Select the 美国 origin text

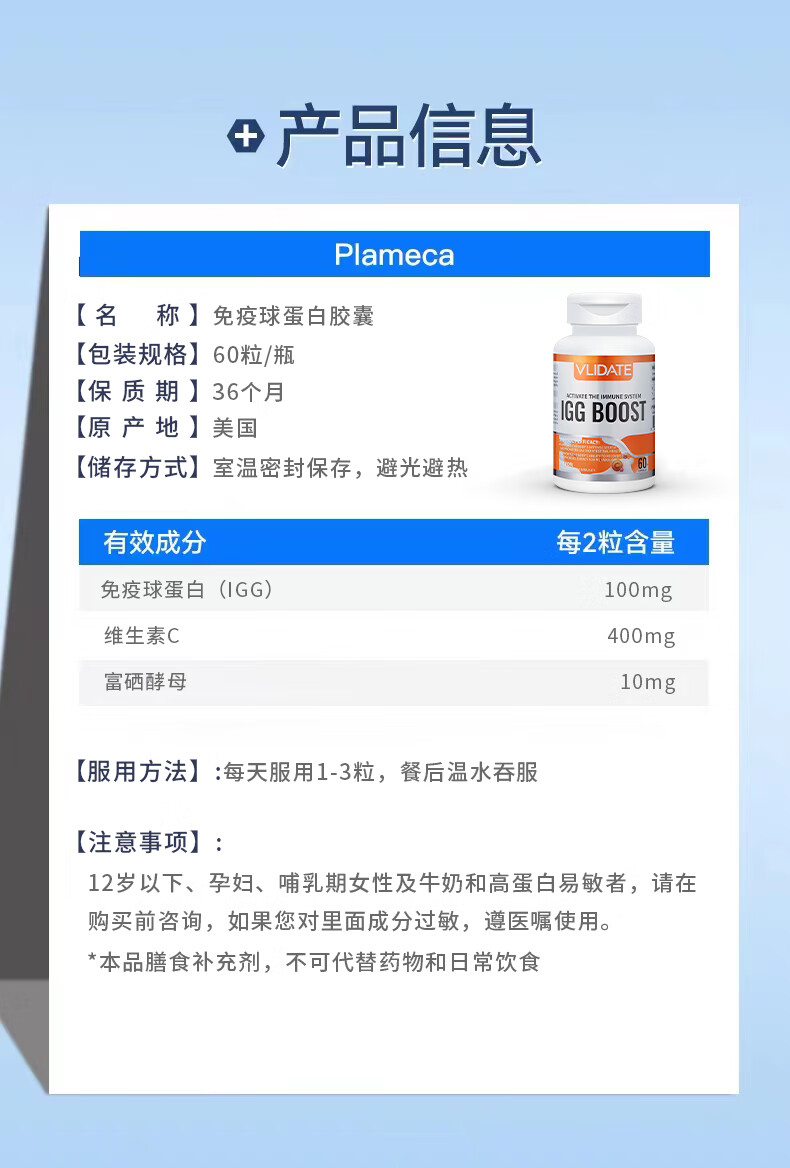coord(235,428)
